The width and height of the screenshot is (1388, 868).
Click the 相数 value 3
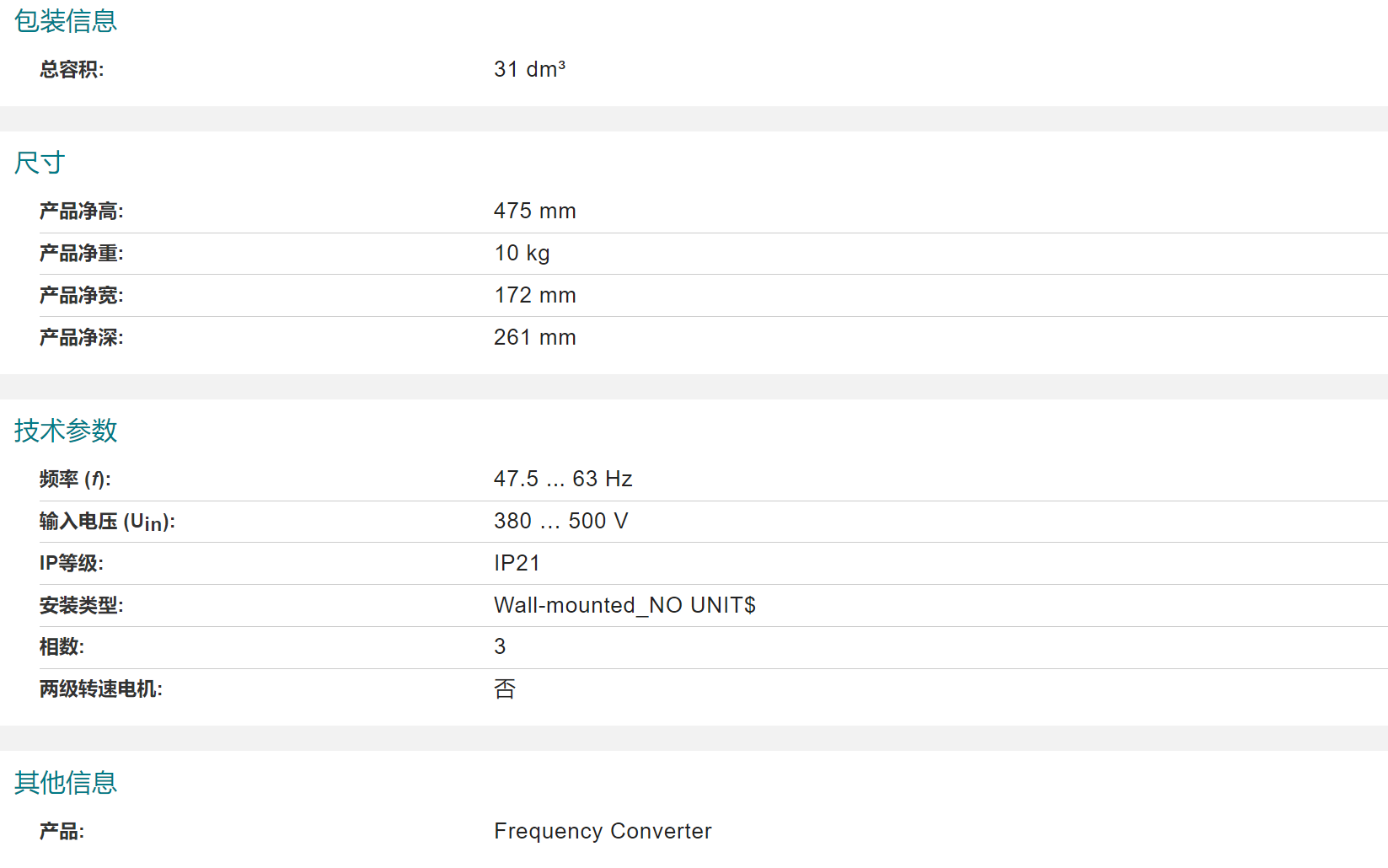click(x=500, y=646)
